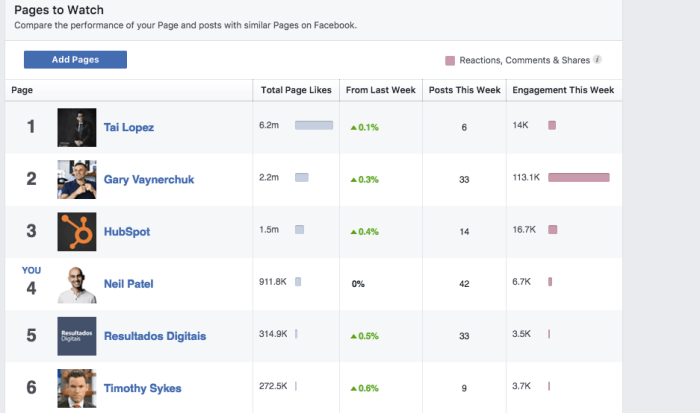700x413 pixels.
Task: Open Neil Patel page link
Action: coord(129,284)
